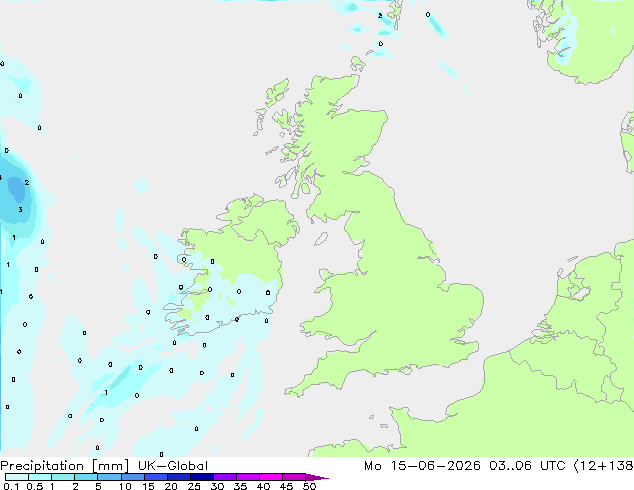The height and width of the screenshot is (490, 634).
Task: Select the 5–10 mm legend swatch
Action: tap(109, 477)
